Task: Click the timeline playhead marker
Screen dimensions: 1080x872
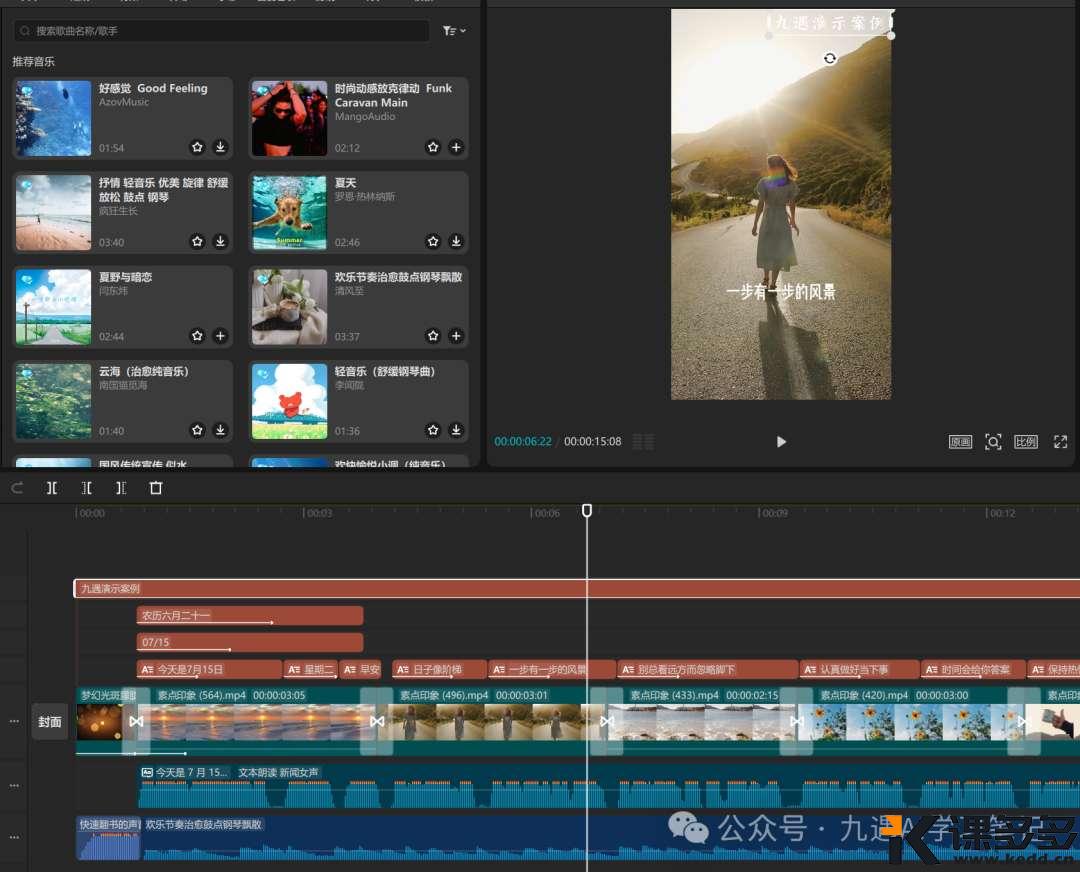Action: coord(587,510)
